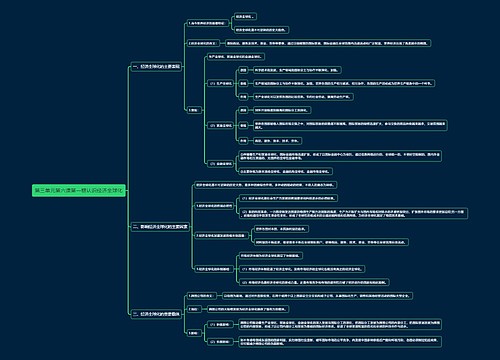Image resolution: width=500 pixels, height=360 pixels.
Task: Select the leaf listing 商品、服务、技术 items
Action: (x=277, y=141)
